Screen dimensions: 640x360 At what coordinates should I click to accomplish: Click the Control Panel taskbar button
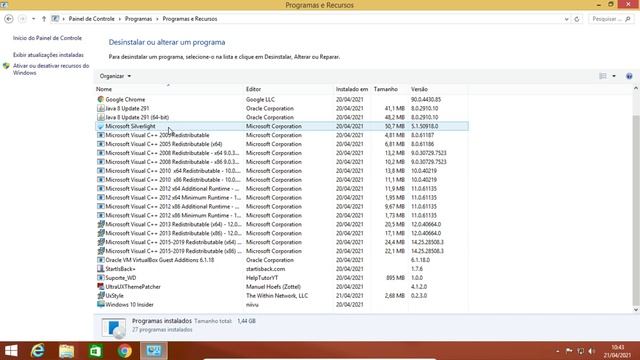pyautogui.click(x=154, y=351)
